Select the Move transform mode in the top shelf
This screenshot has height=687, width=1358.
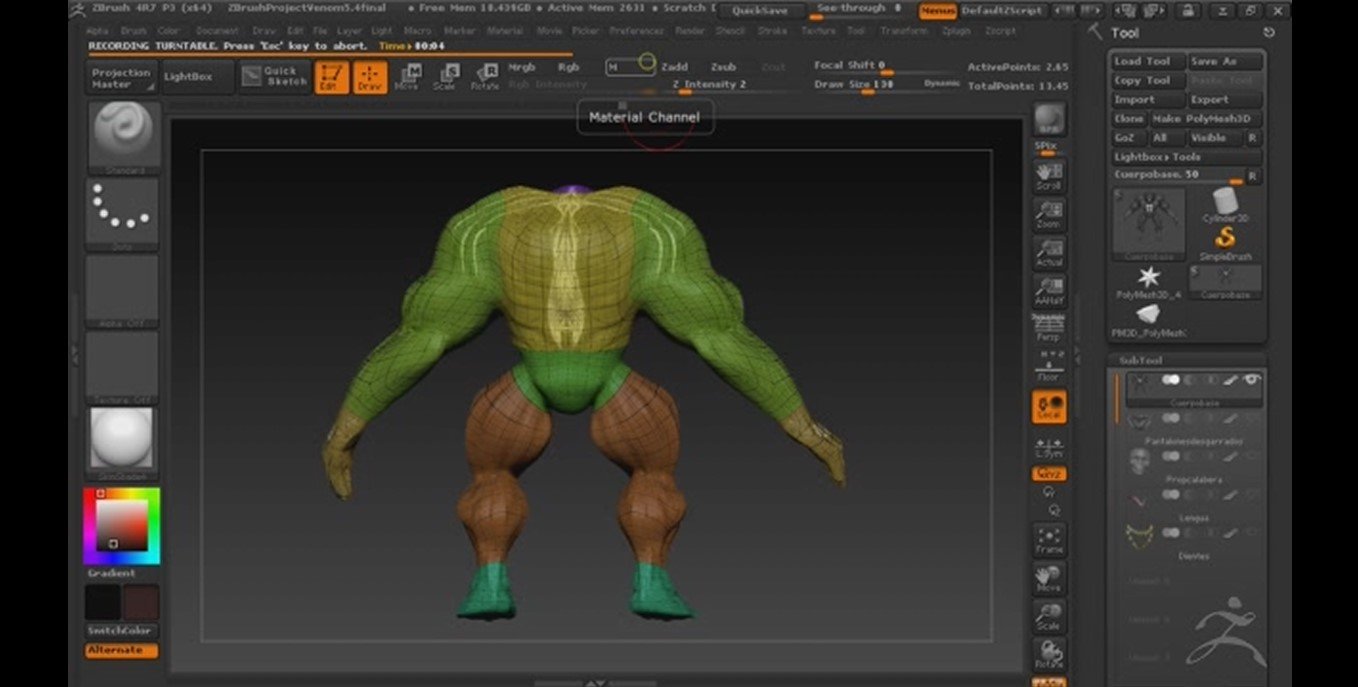click(x=408, y=77)
